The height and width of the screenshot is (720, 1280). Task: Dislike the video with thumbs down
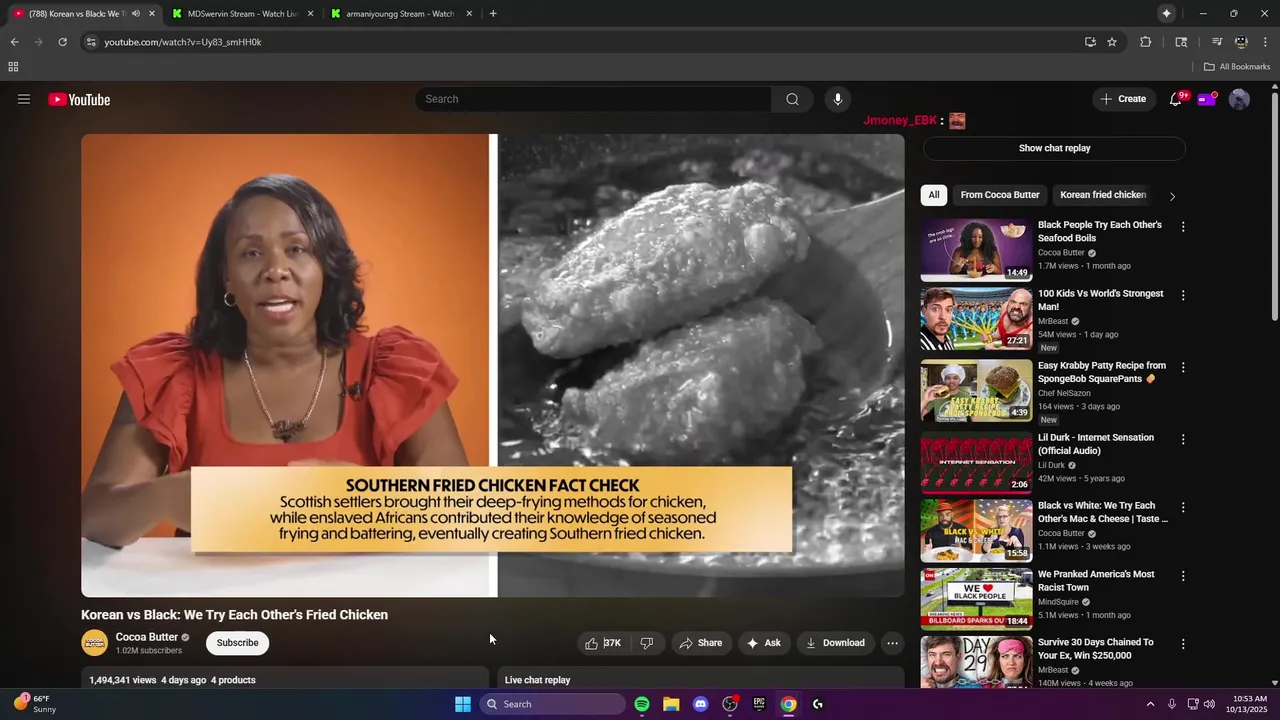pos(647,643)
